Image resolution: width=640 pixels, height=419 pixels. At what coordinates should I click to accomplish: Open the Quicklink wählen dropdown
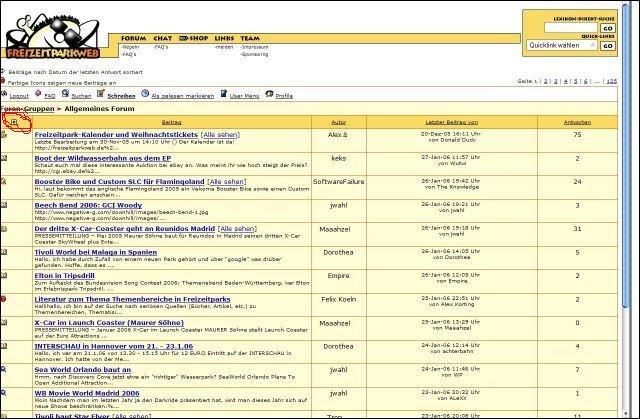point(562,45)
